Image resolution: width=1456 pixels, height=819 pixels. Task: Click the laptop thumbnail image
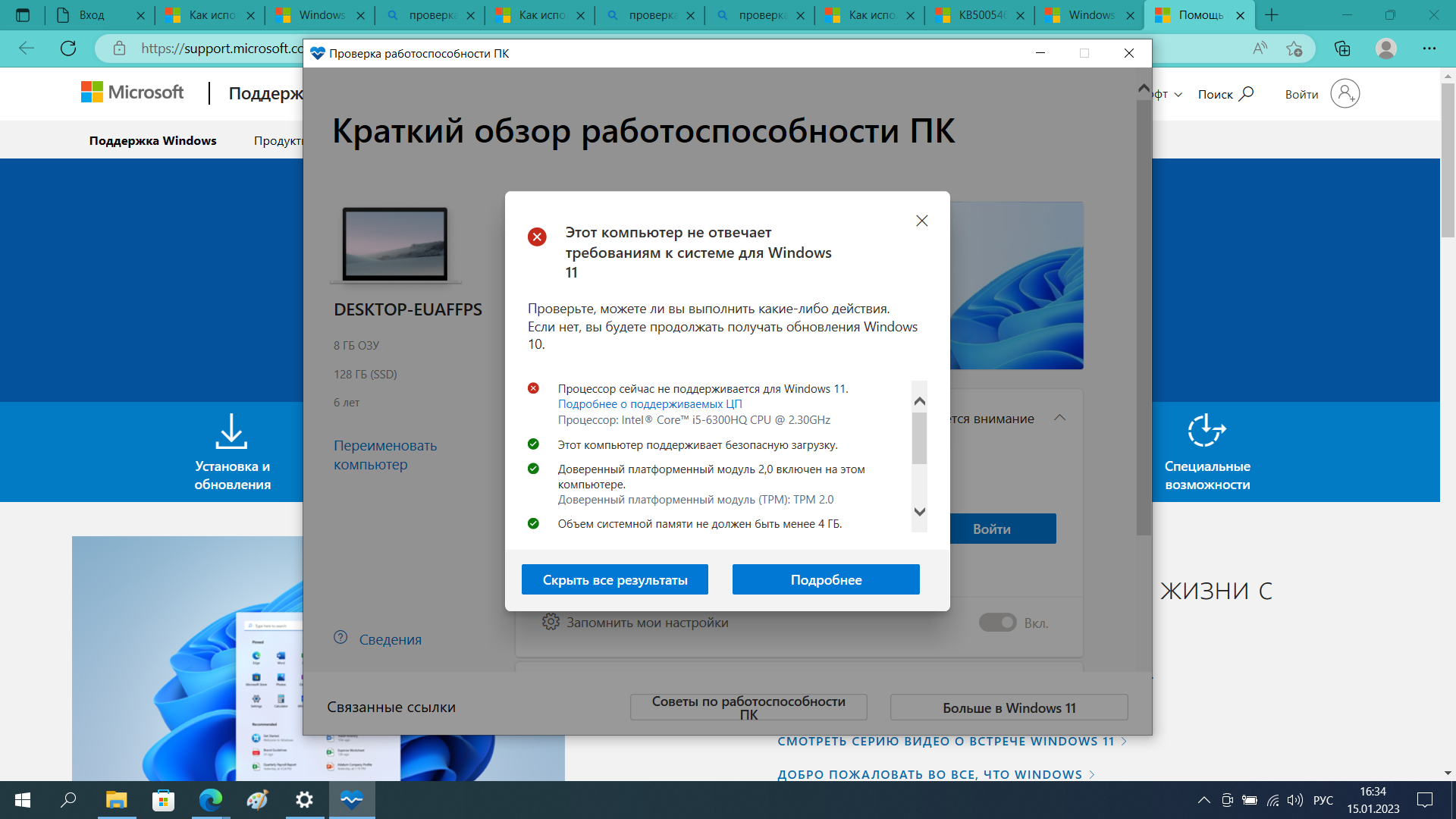click(395, 246)
